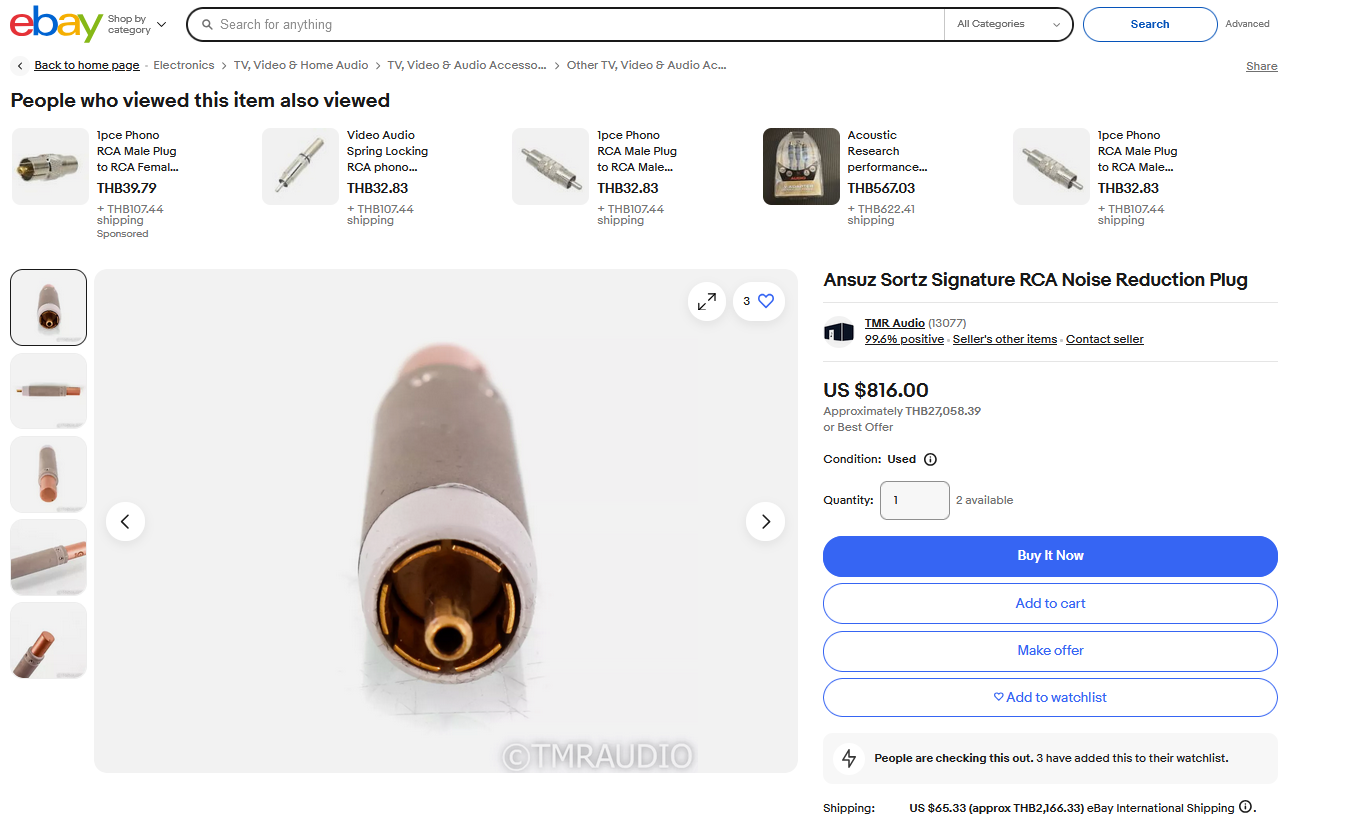This screenshot has width=1362, height=815.
Task: Click the Add to cart button
Action: point(1050,603)
